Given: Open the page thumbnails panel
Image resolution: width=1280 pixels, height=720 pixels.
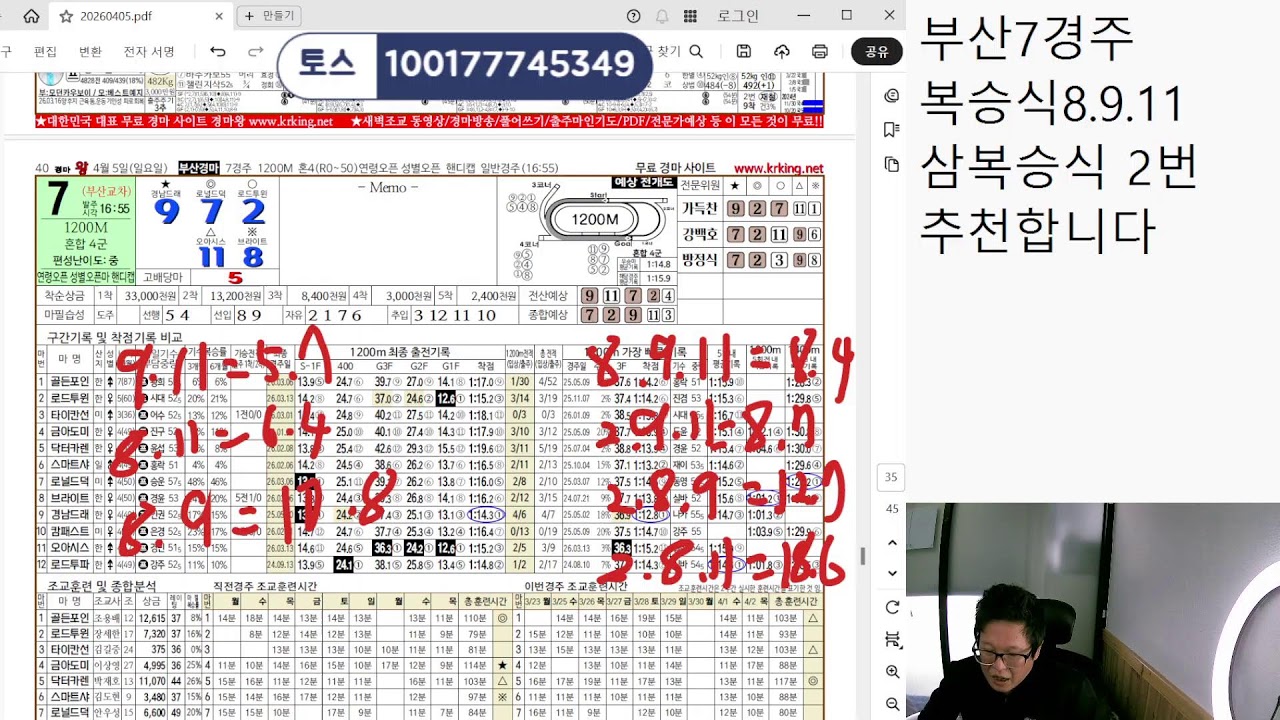Looking at the screenshot, I should tap(892, 164).
